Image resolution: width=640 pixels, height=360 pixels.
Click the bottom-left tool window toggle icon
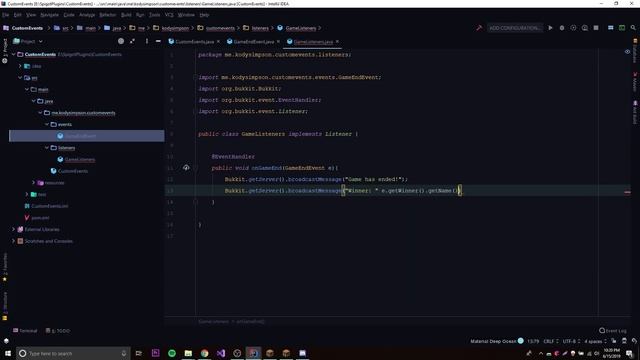click(x=6, y=341)
